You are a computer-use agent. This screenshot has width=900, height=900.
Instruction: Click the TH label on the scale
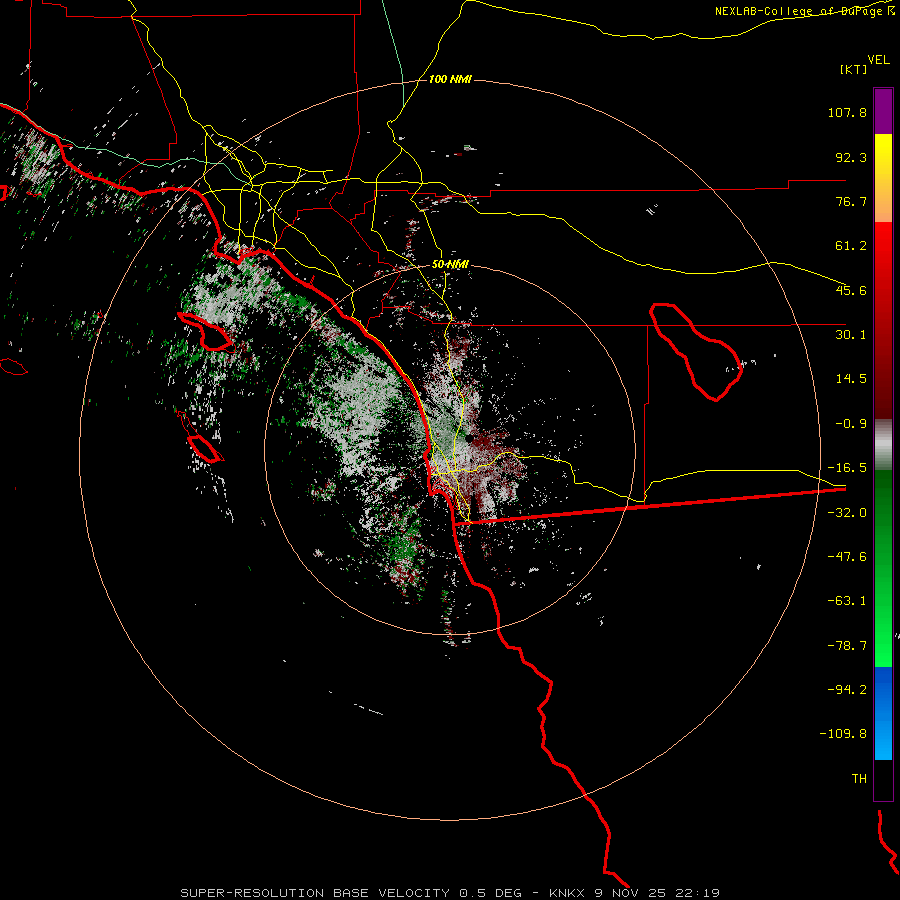coord(859,779)
